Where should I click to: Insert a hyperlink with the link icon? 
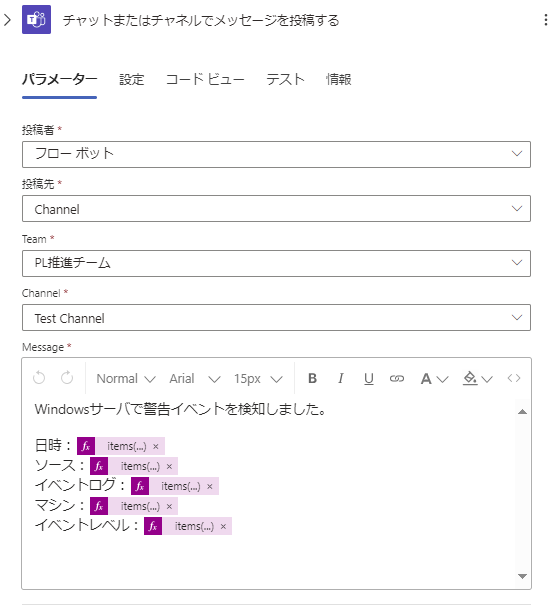point(397,378)
